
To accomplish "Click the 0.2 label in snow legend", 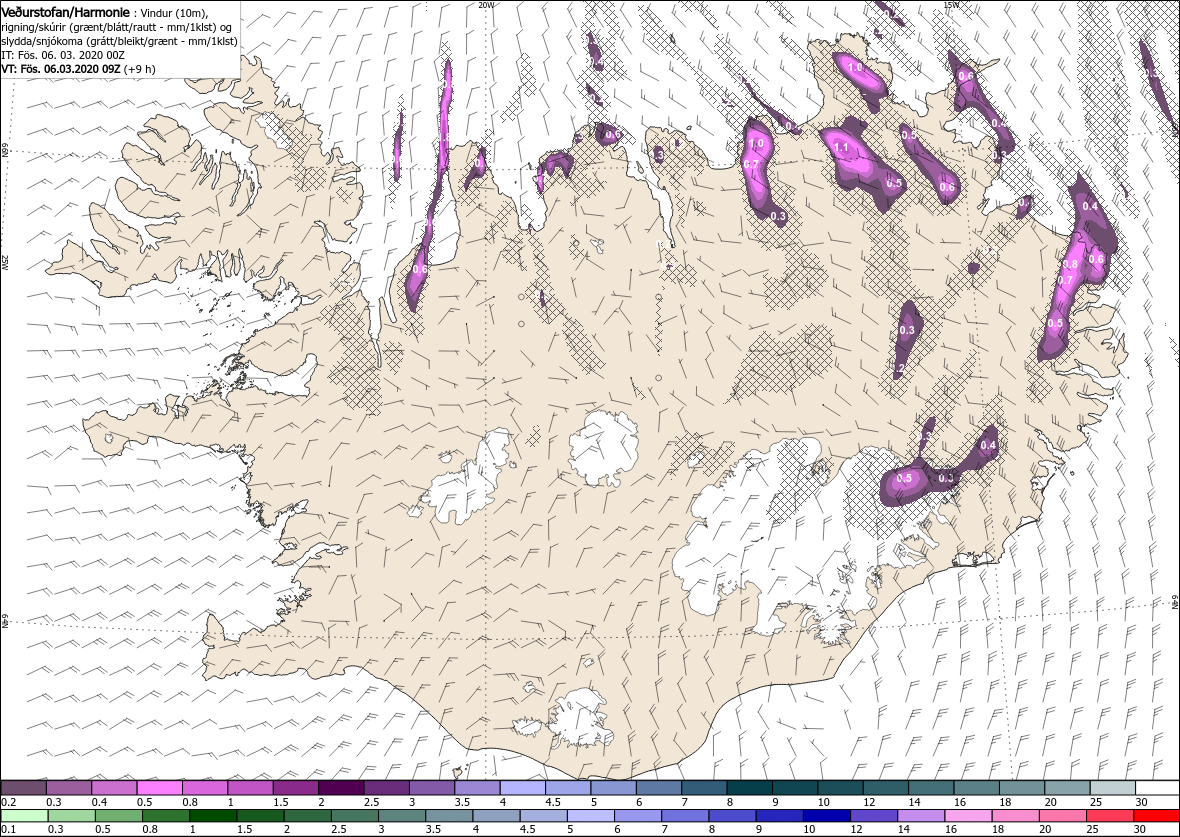I will pos(9,802).
